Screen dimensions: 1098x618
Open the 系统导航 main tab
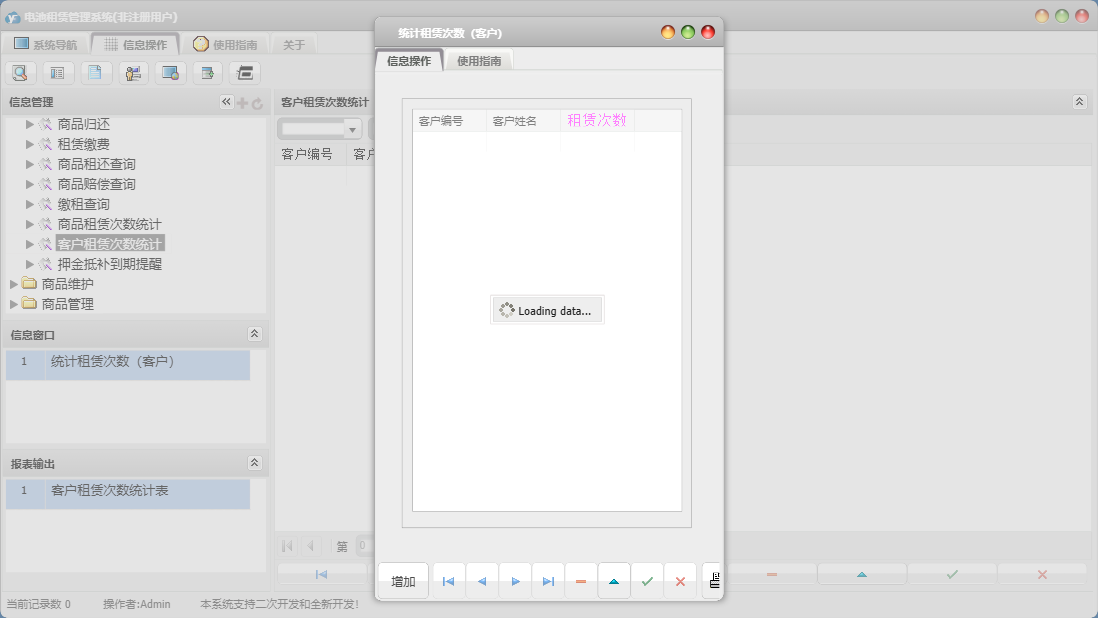[45, 44]
